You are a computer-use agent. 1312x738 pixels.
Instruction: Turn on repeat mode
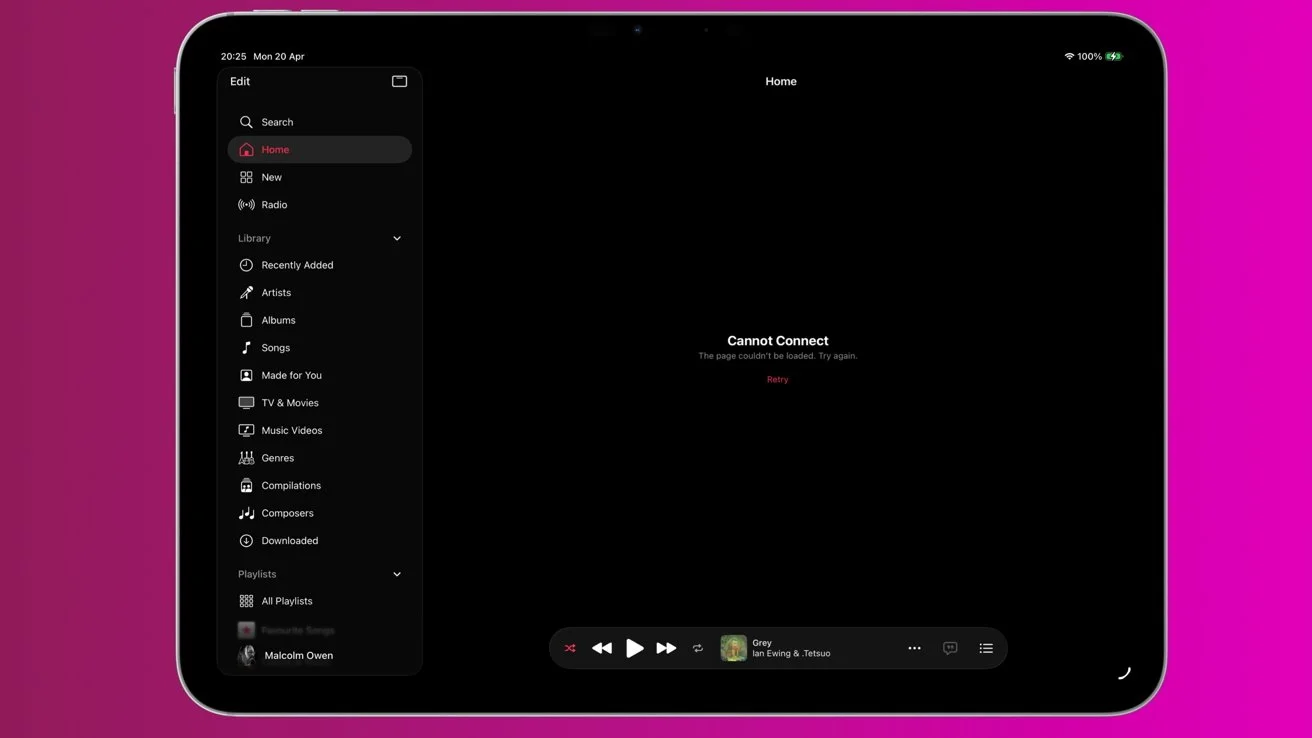[698, 648]
